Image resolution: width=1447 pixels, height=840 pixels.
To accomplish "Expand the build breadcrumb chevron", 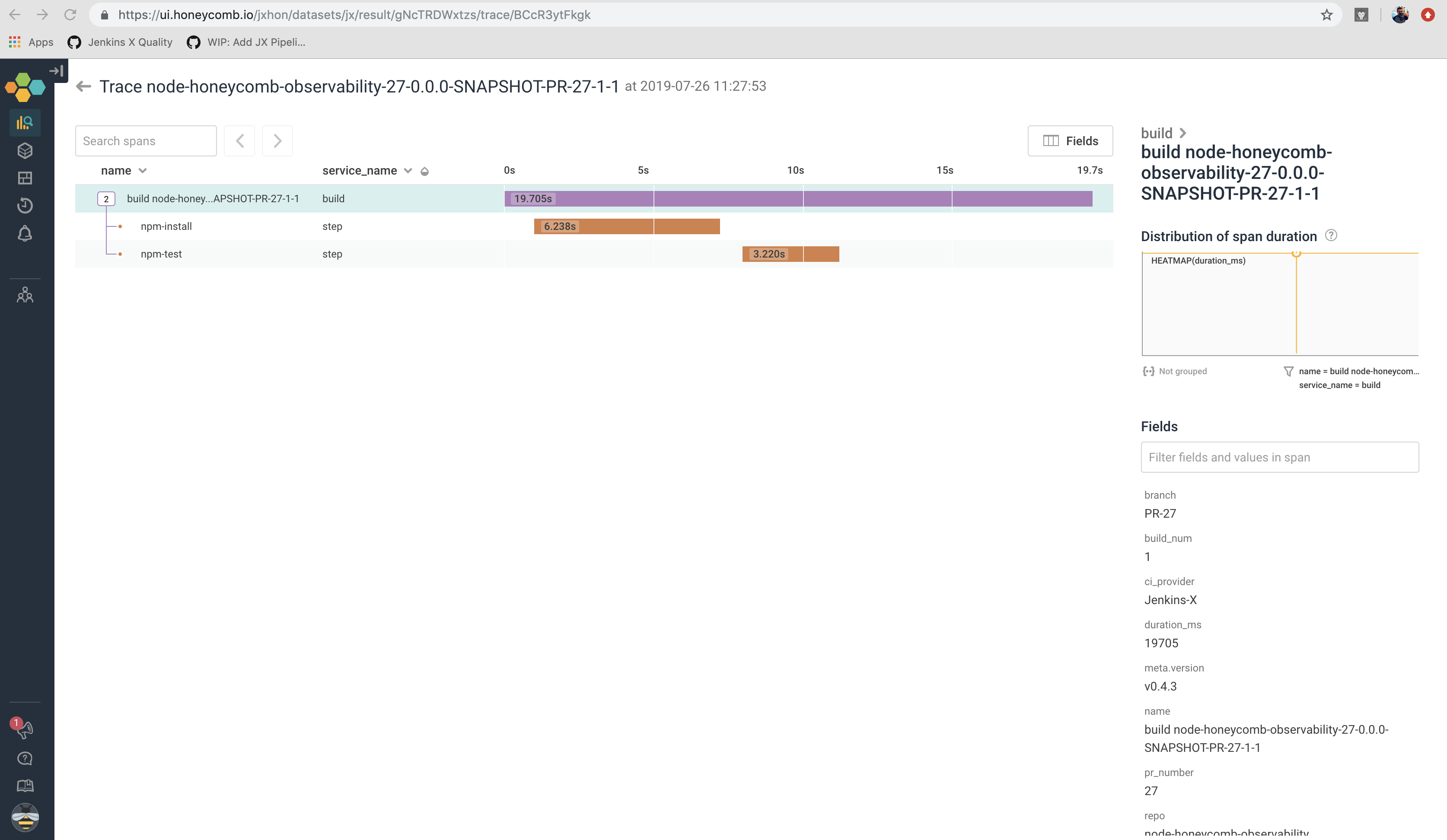I will click(1183, 133).
